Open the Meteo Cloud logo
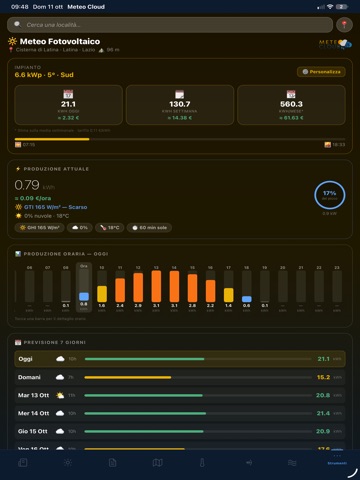This screenshot has width=360, height=480. tap(335, 44)
